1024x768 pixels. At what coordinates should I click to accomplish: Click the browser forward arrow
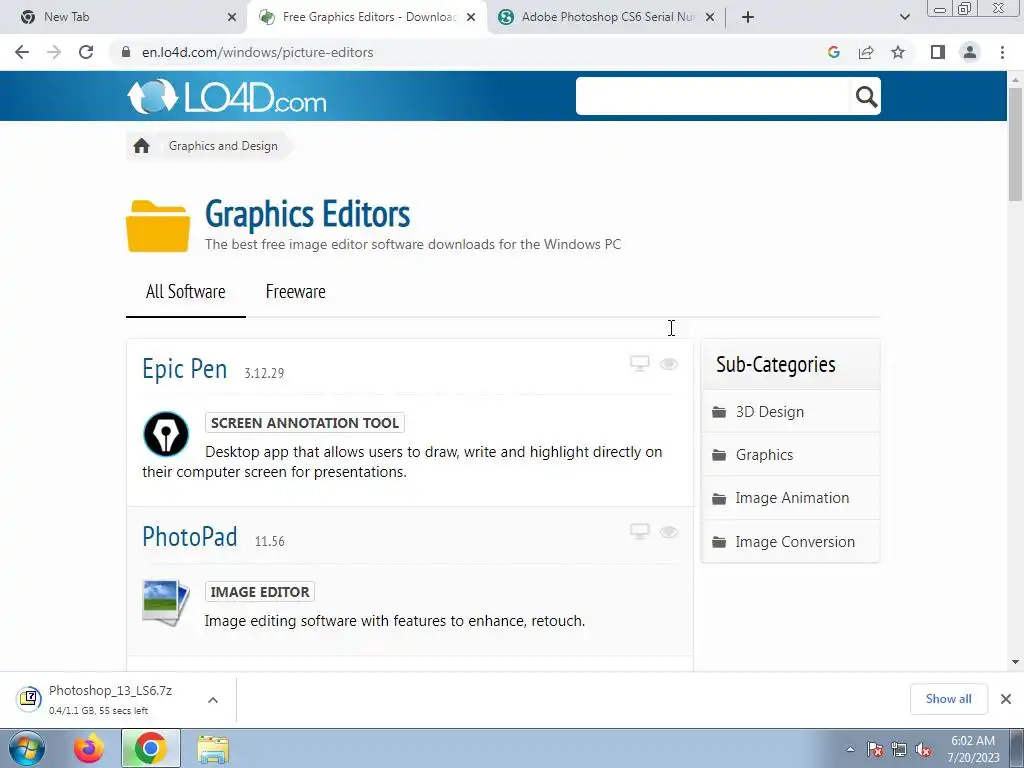pos(54,52)
